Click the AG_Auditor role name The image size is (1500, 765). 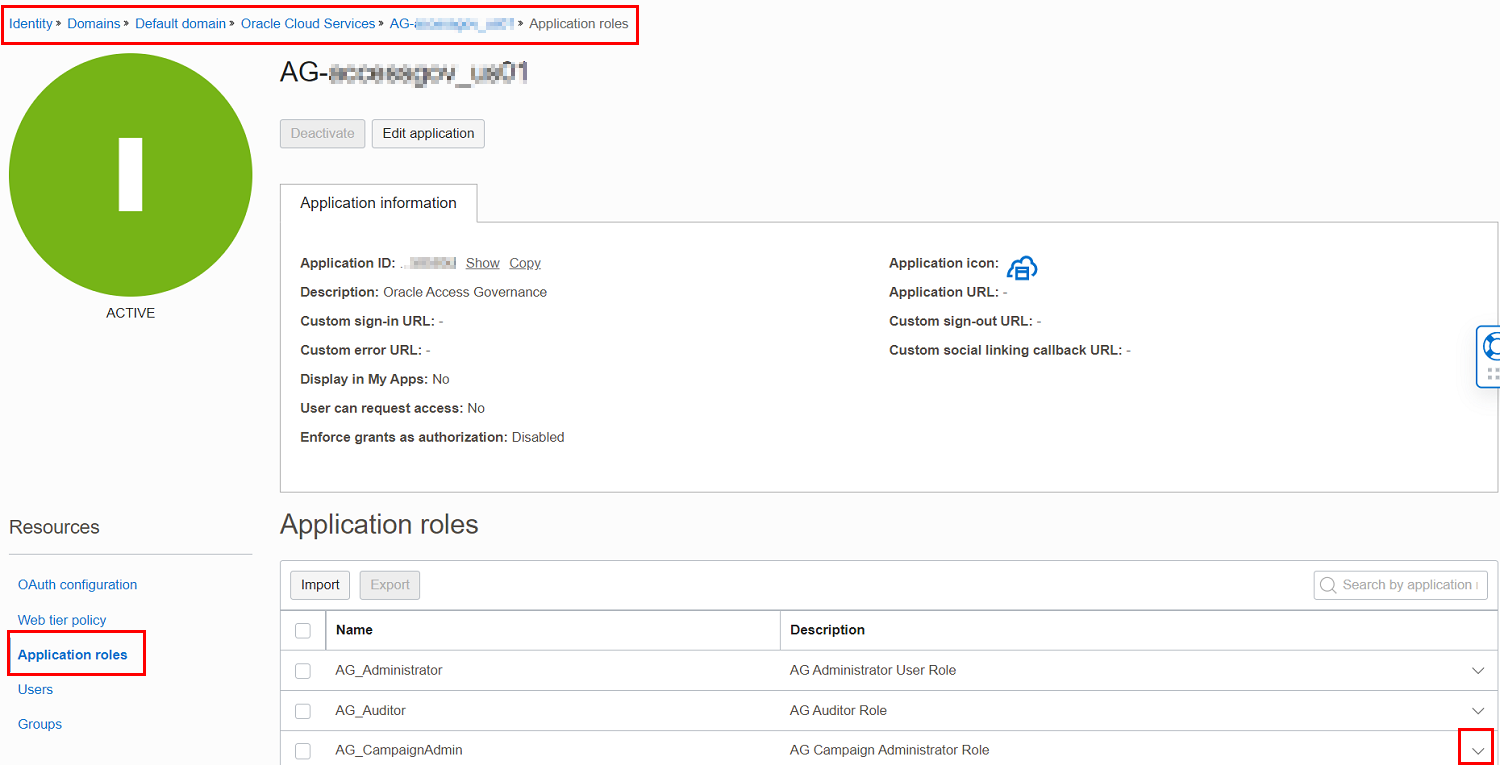tap(371, 710)
